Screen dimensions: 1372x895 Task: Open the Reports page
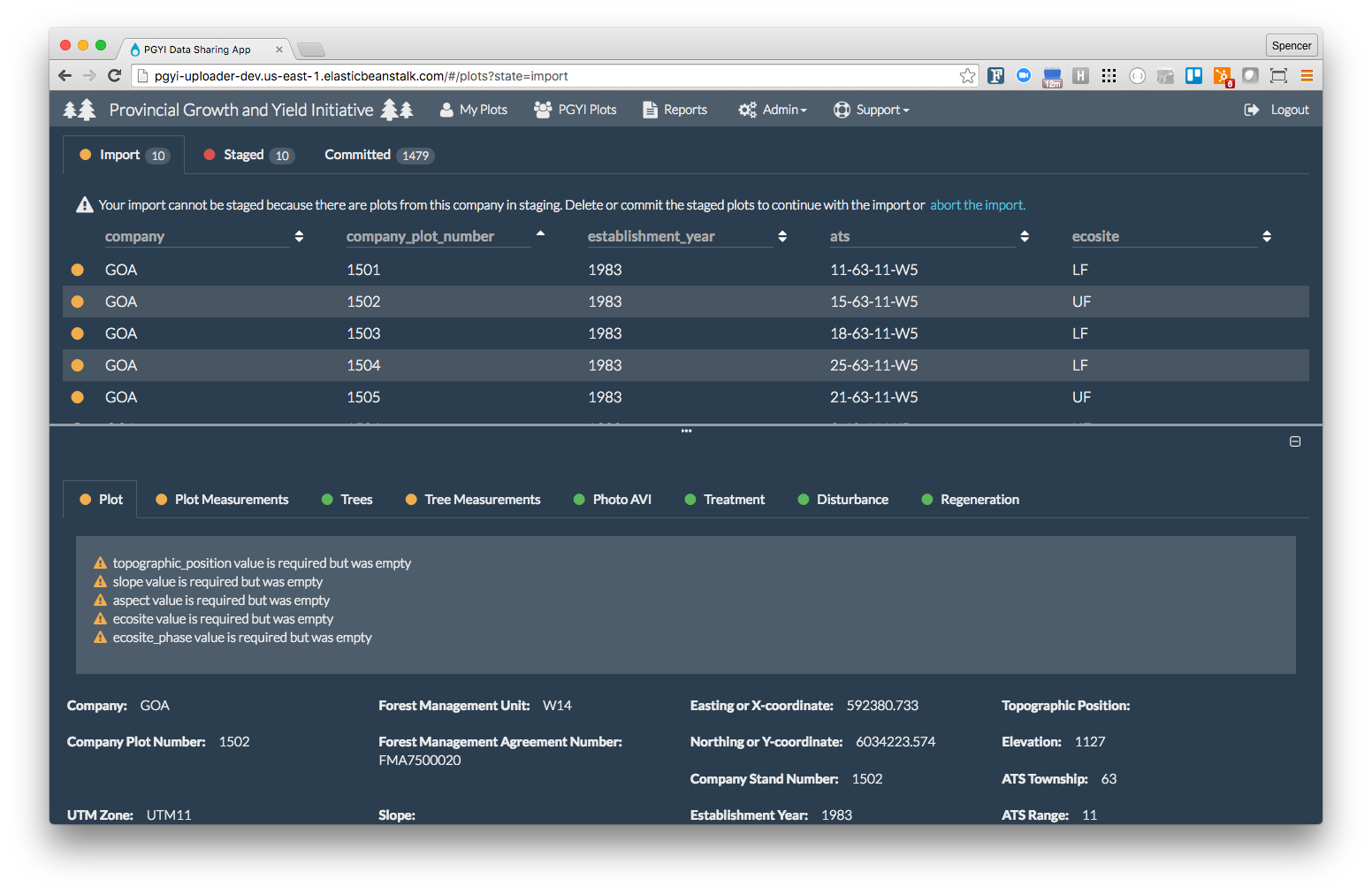pyautogui.click(x=675, y=110)
